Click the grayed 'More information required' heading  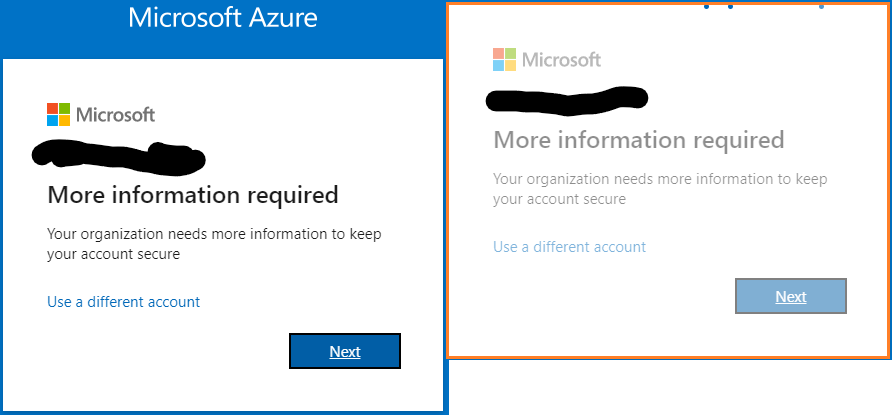[639, 140]
